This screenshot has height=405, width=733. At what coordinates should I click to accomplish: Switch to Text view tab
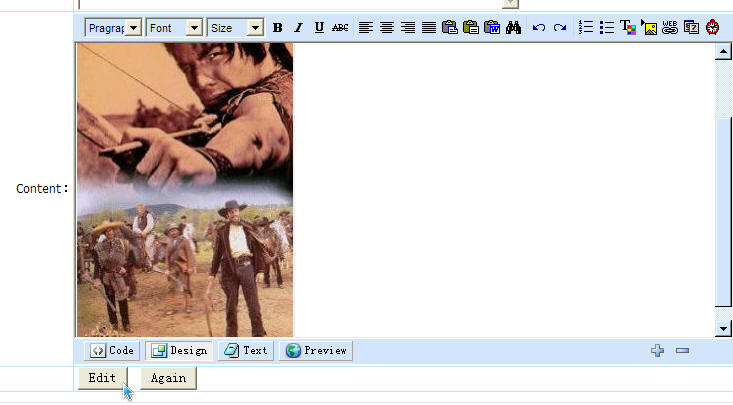(x=246, y=350)
